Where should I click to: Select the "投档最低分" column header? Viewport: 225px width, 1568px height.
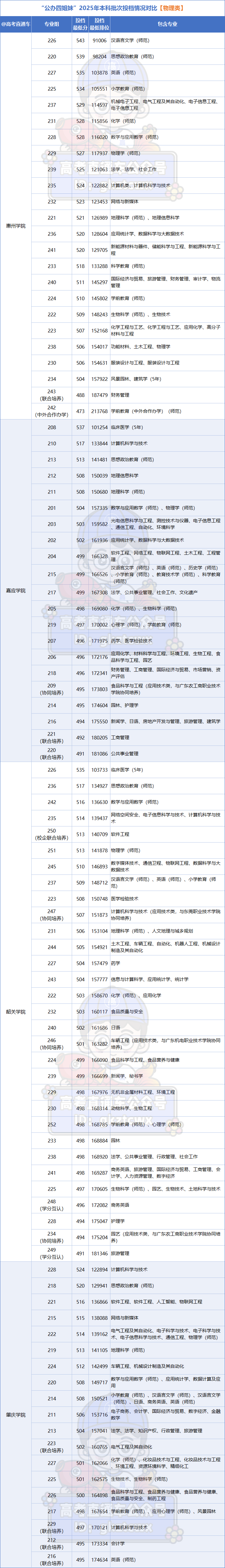coord(80,24)
